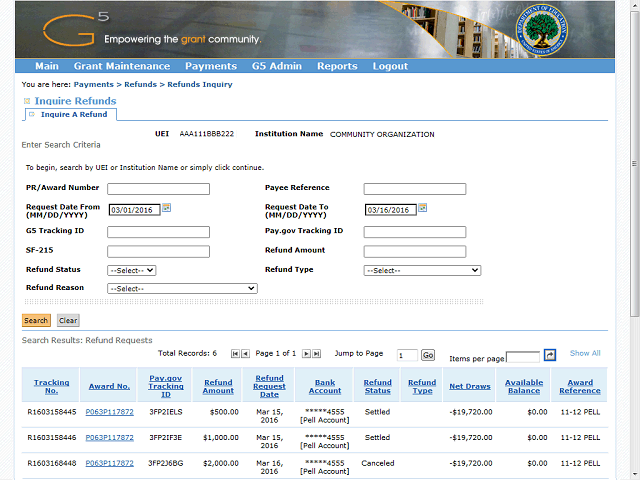Select the Inquire A Refund tab
The image size is (640, 480).
74,115
